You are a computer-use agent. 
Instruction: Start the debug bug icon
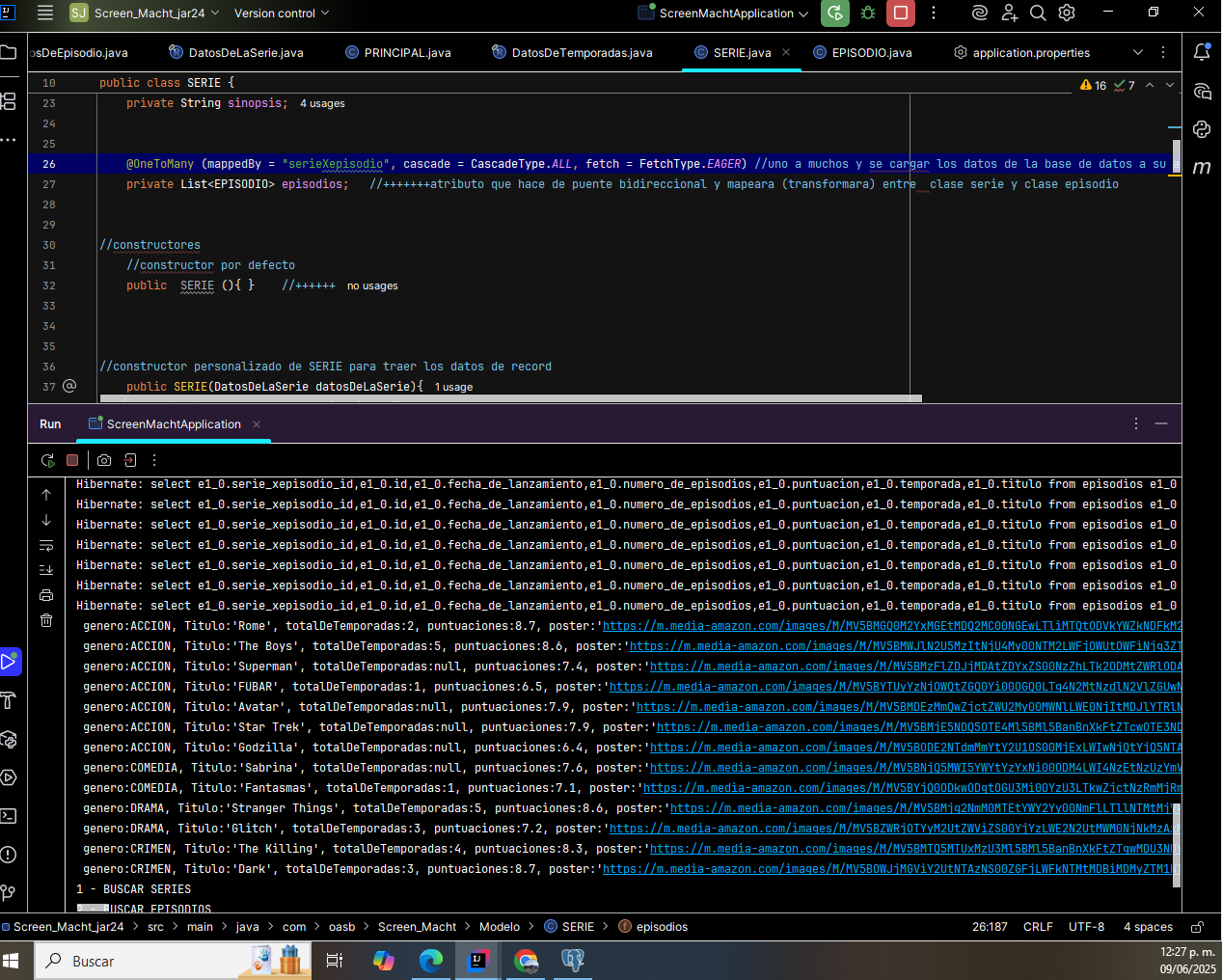coord(868,13)
